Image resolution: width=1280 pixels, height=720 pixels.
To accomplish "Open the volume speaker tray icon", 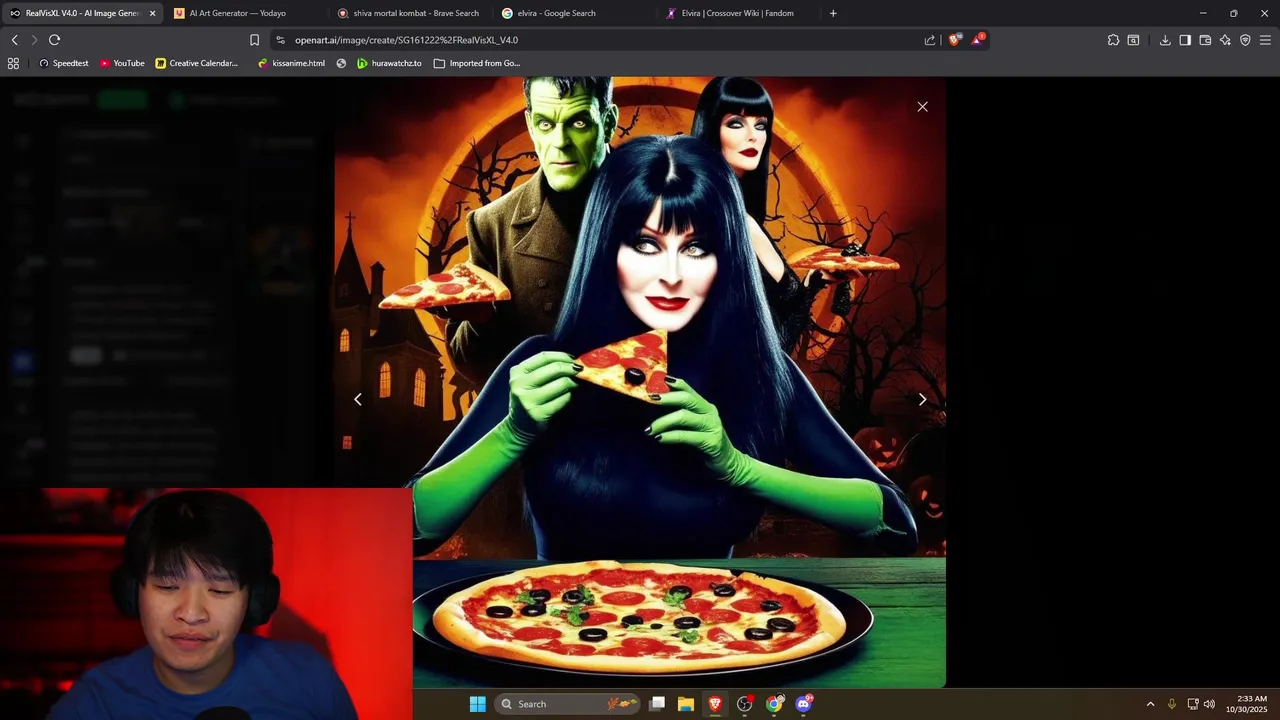I will pyautogui.click(x=1209, y=704).
